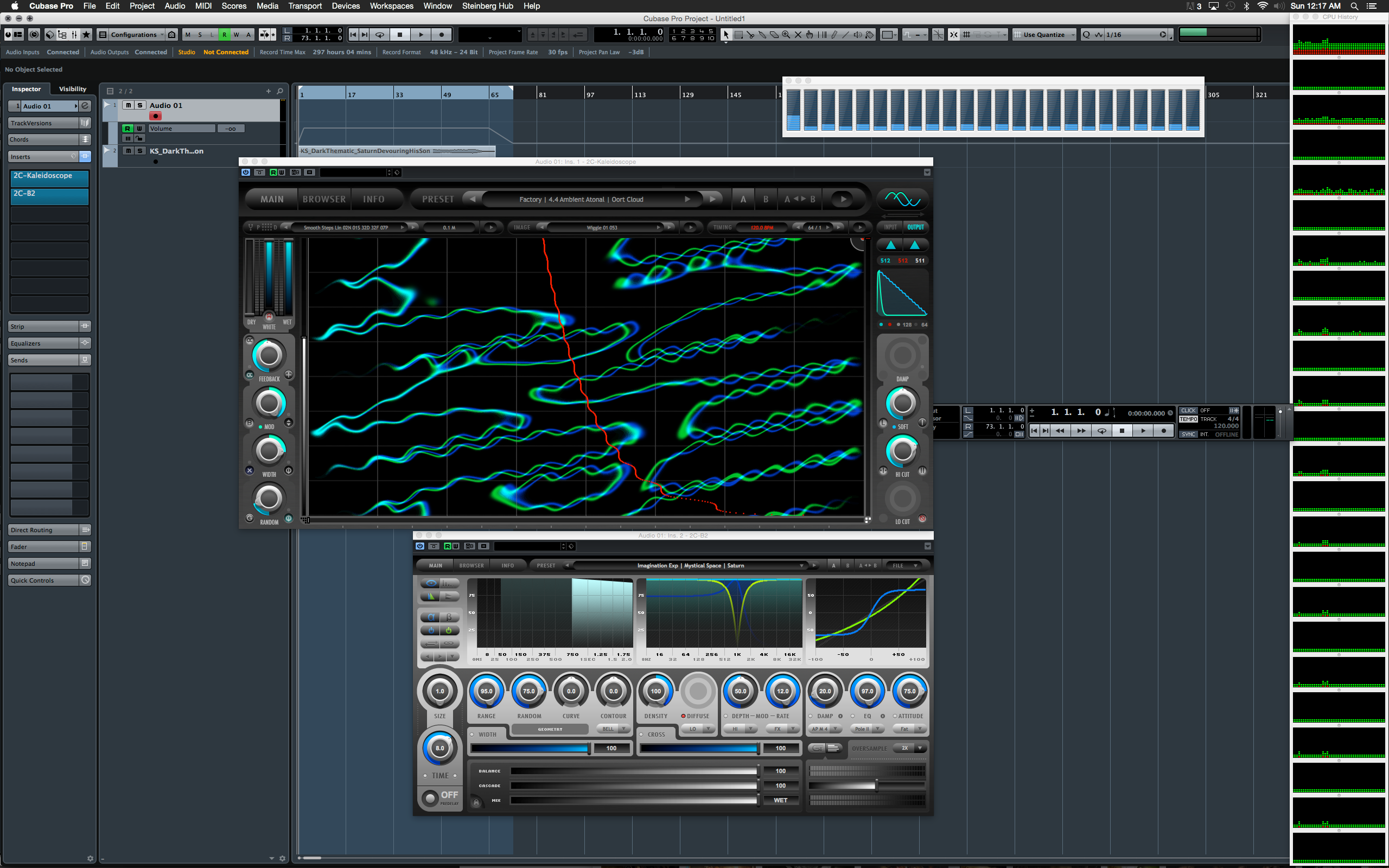This screenshot has width=1389, height=868.
Task: Open the BROWSER tab in Kaleidoscope
Action: click(324, 199)
